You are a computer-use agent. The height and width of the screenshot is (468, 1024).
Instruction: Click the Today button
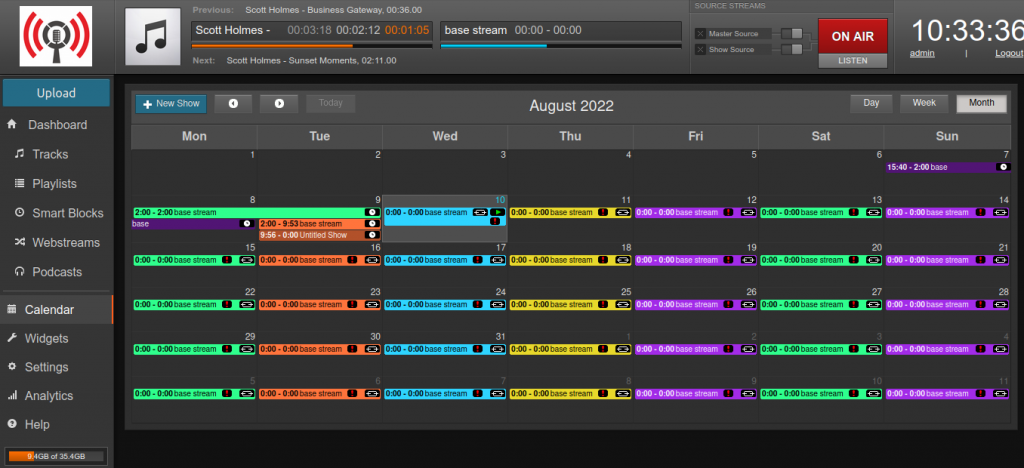[x=330, y=104]
